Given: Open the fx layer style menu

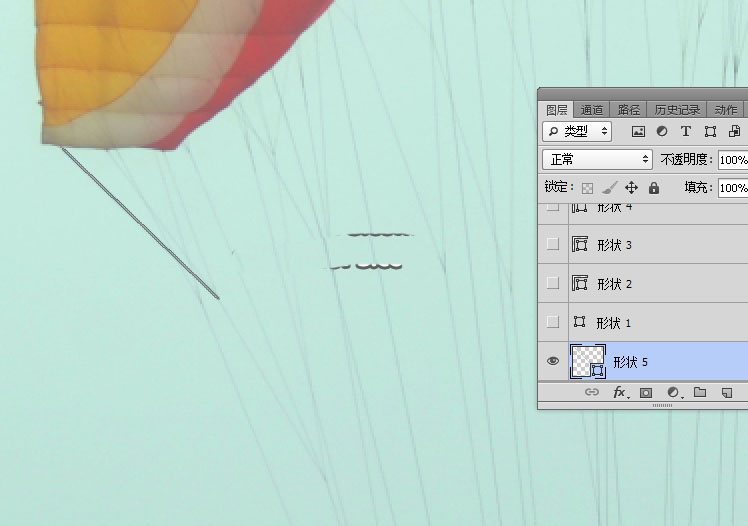Looking at the screenshot, I should (619, 393).
